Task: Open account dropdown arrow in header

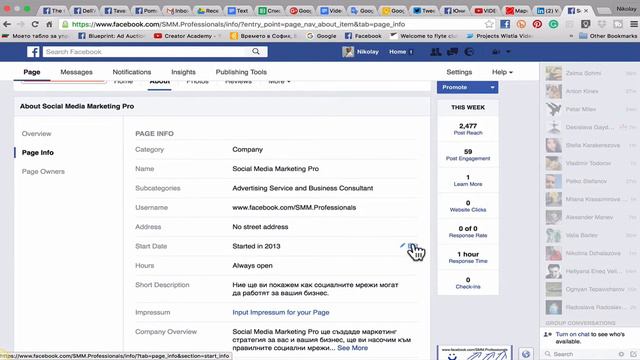Action: coord(508,52)
